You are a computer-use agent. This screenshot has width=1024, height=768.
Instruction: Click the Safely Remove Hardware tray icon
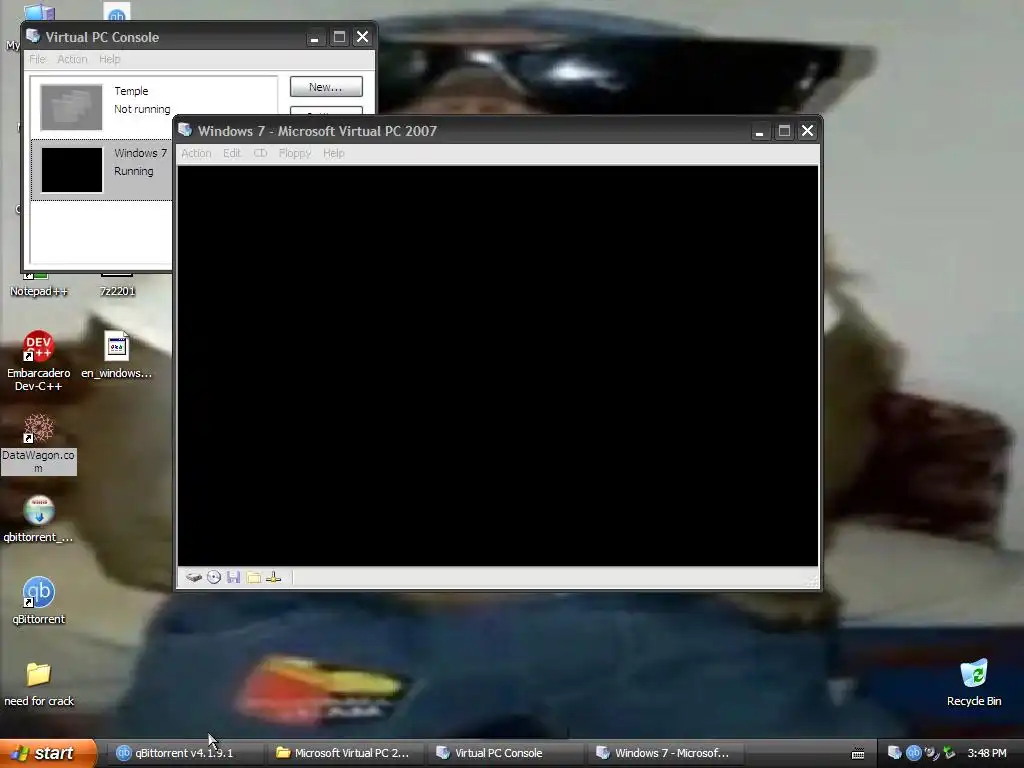point(950,753)
